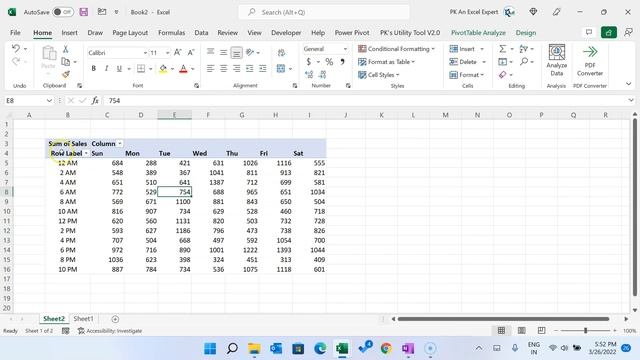
Task: Open the Data ribbon tab
Action: pyautogui.click(x=201, y=33)
